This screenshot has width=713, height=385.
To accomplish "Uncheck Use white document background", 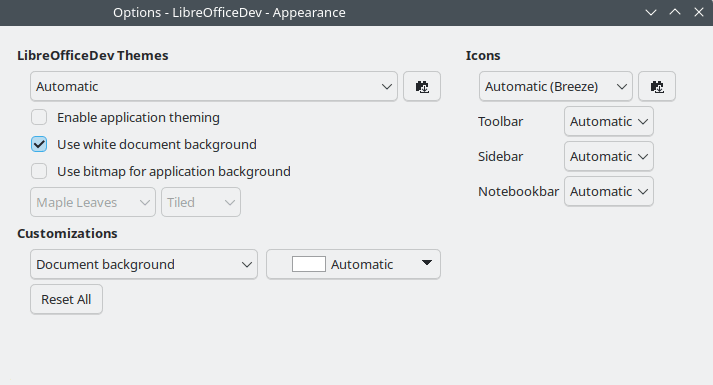I will (39, 145).
